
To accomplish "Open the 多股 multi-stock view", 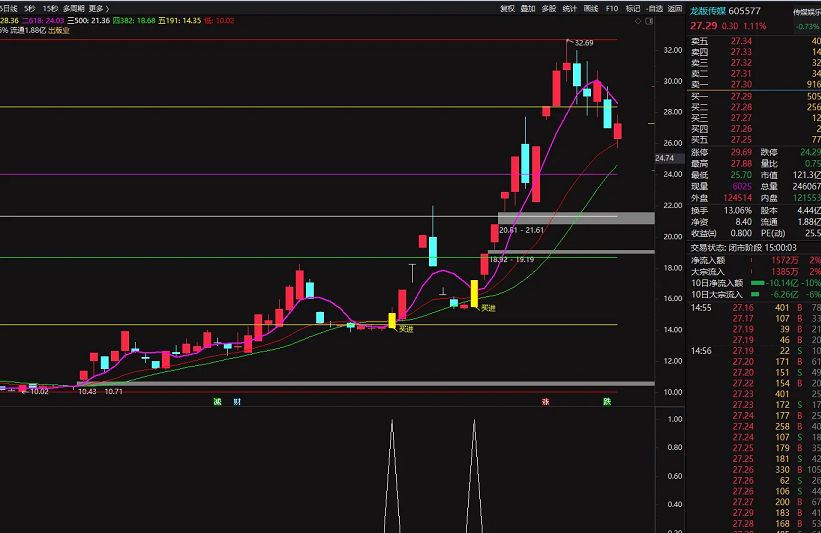I will tap(549, 8).
